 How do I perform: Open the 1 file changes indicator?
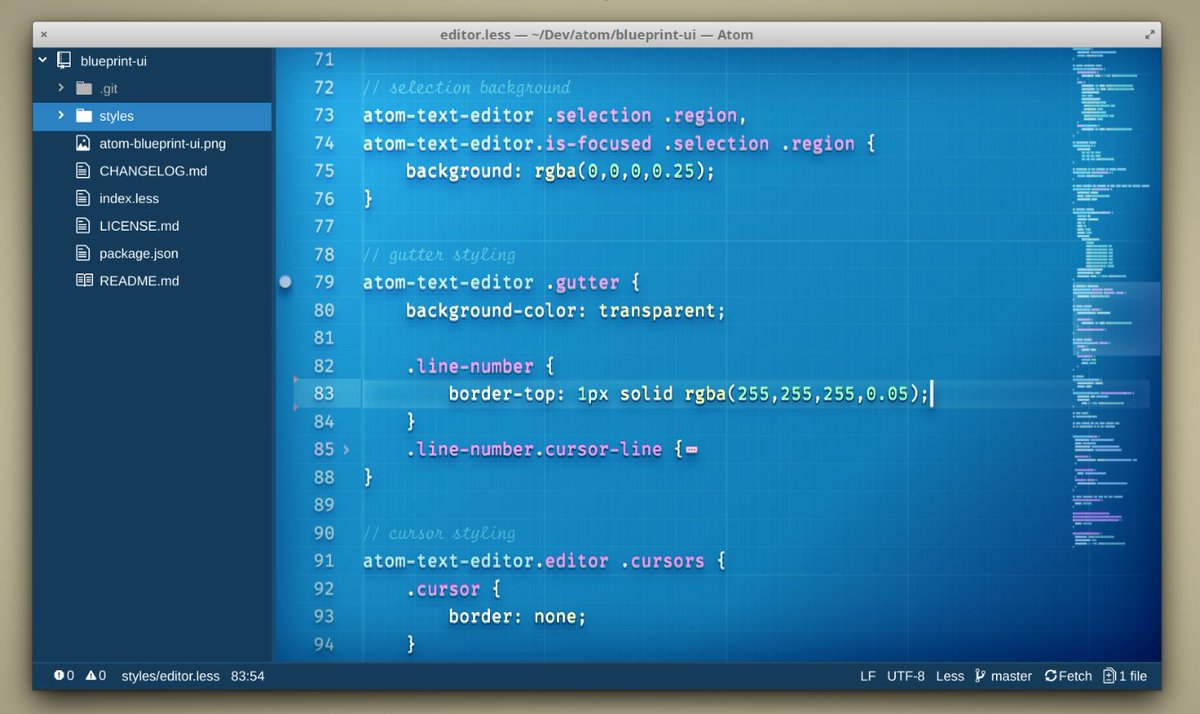tap(1124, 676)
